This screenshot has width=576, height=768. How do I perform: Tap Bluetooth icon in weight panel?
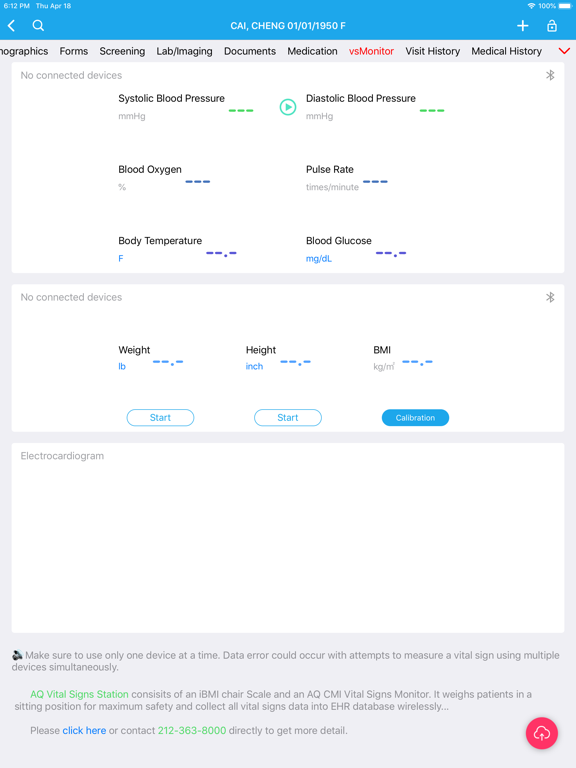(x=550, y=297)
